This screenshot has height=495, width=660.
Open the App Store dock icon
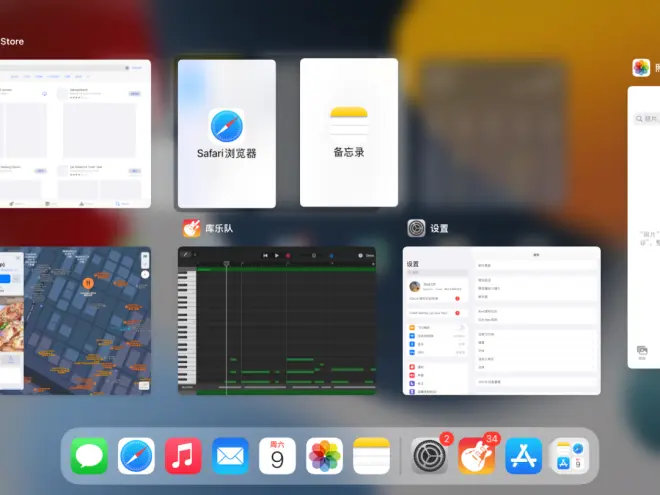tap(524, 456)
